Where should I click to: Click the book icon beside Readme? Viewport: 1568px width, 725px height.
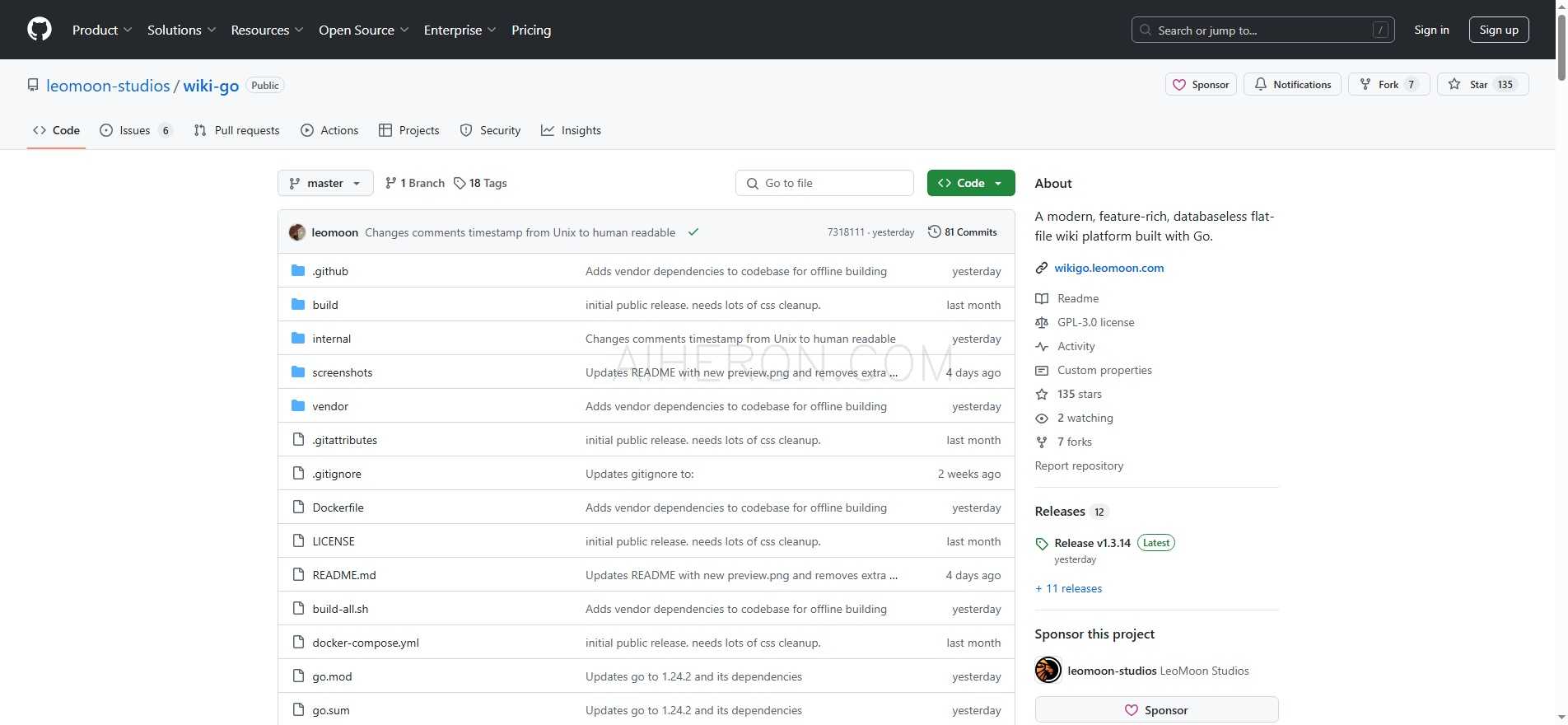point(1042,298)
